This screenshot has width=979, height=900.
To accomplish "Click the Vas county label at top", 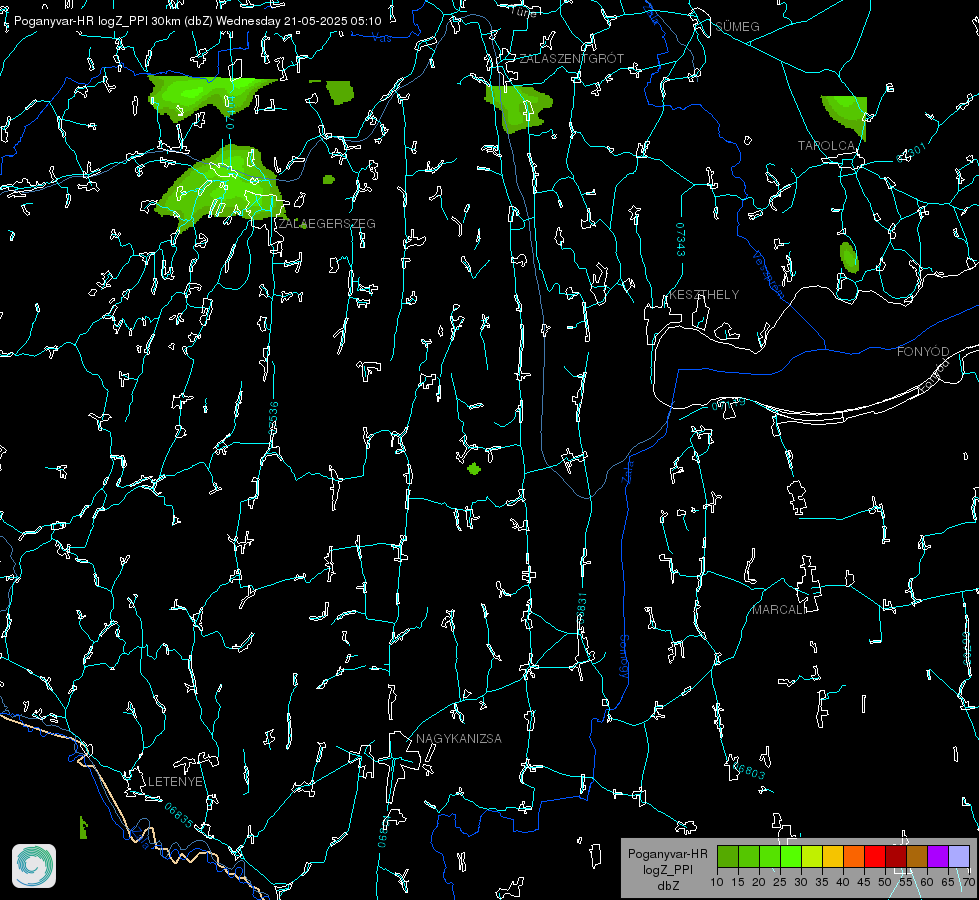I will click(381, 39).
